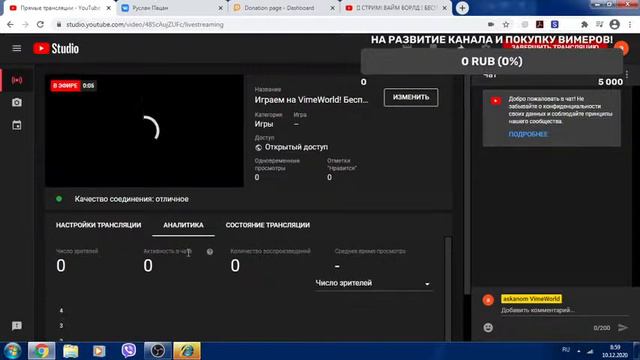
Task: Switch to the Руслан Пацан browser tab
Action: click(170, 8)
